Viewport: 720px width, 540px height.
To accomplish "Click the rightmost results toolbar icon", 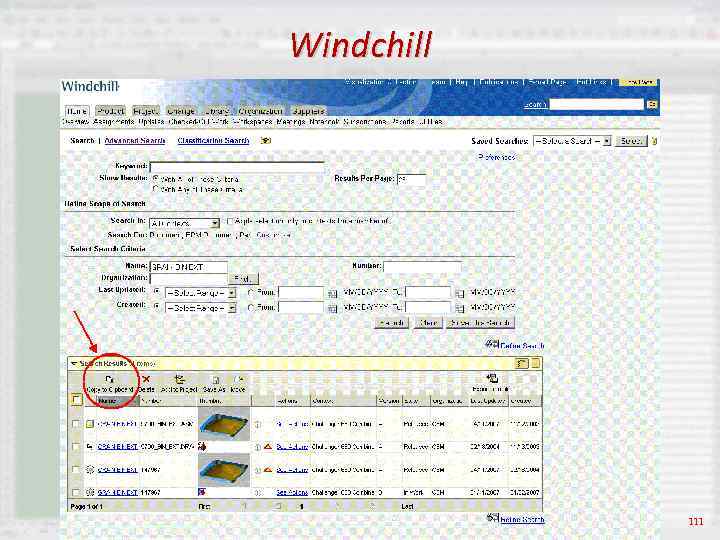I will 492,378.
